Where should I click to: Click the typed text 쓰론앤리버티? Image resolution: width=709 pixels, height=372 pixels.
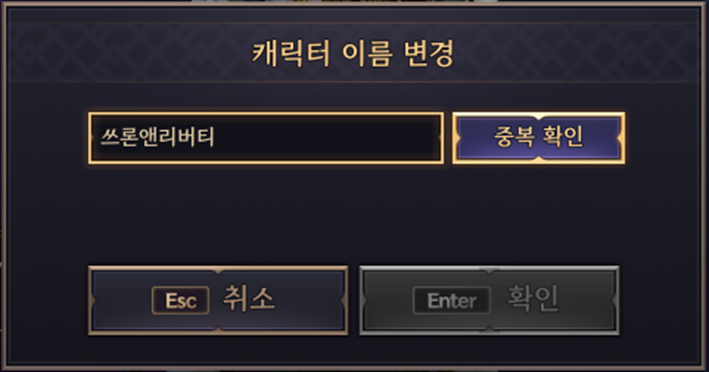click(156, 137)
